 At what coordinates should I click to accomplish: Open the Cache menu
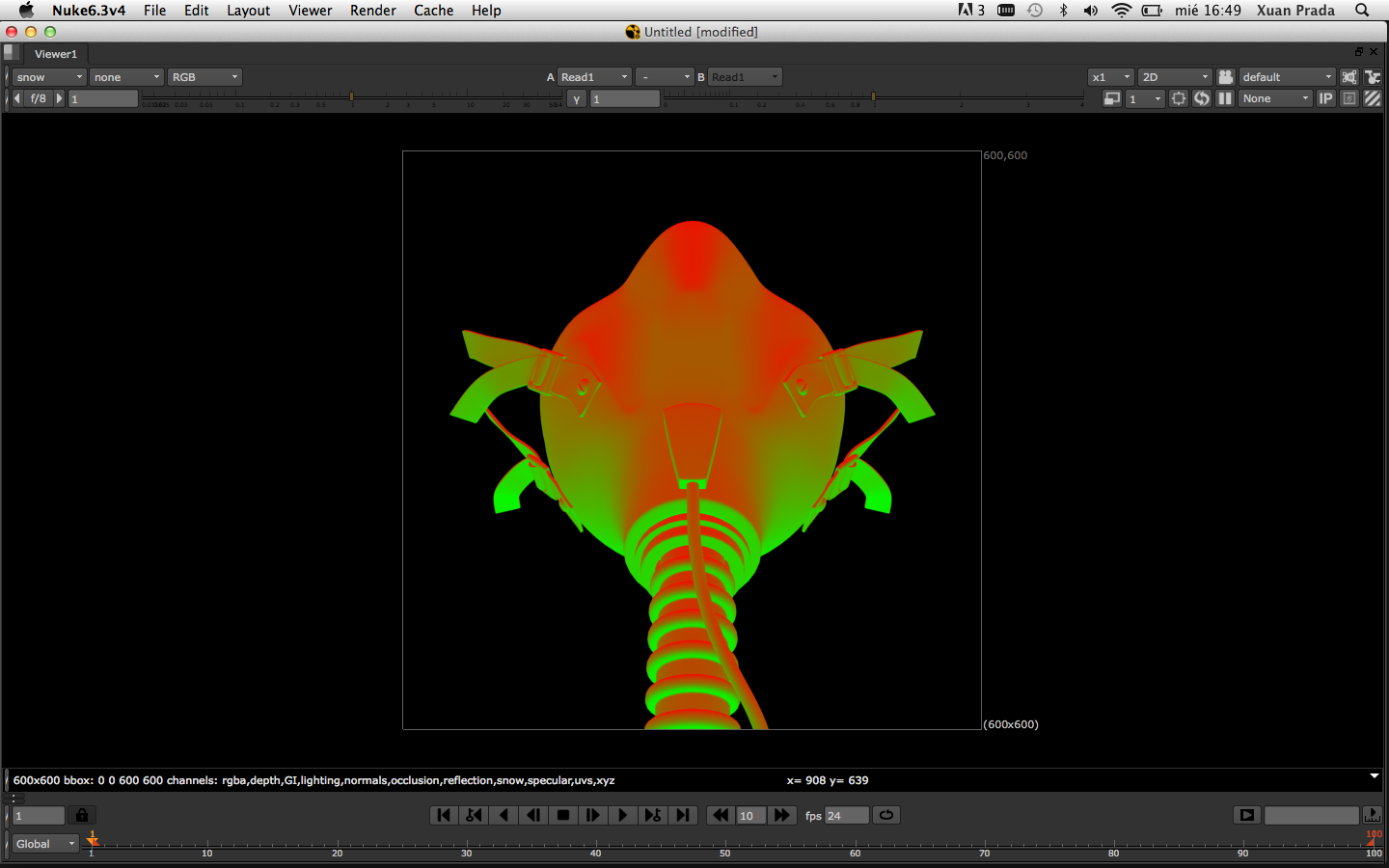(433, 10)
